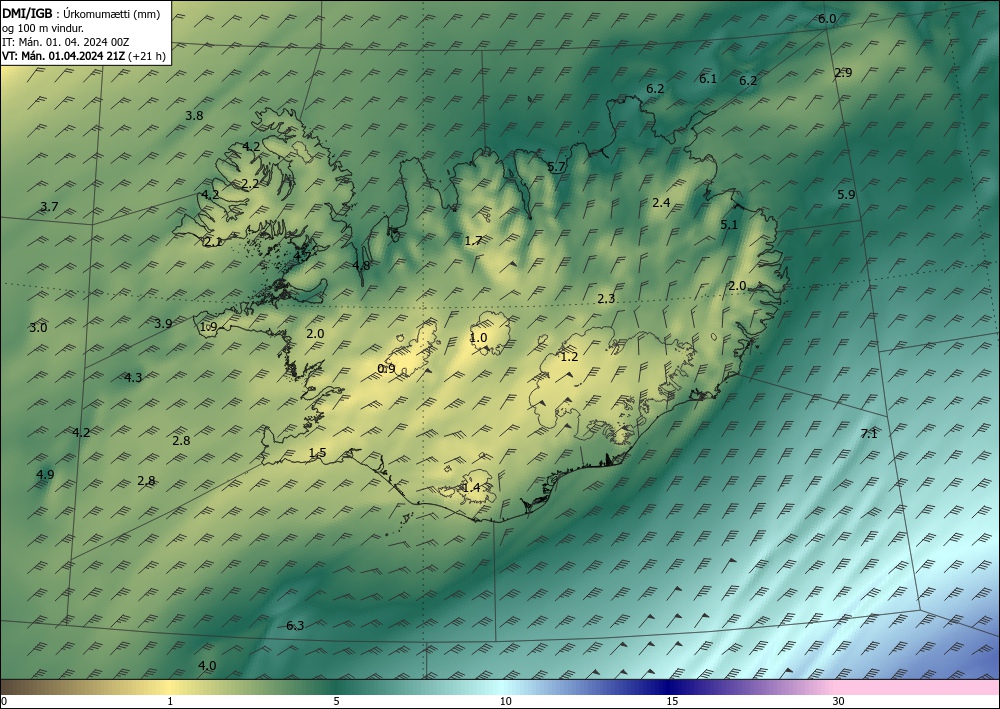Click the map value 3.0
This screenshot has width=1000, height=709.
38,328
